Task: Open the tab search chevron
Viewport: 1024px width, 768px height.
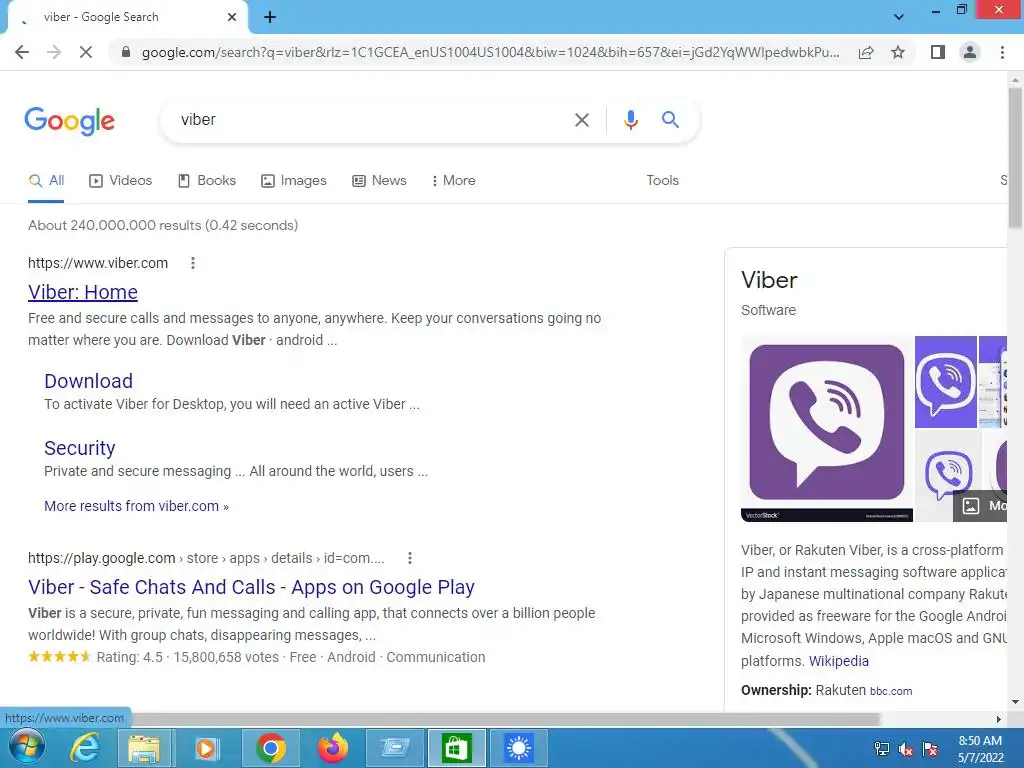Action: click(x=899, y=17)
